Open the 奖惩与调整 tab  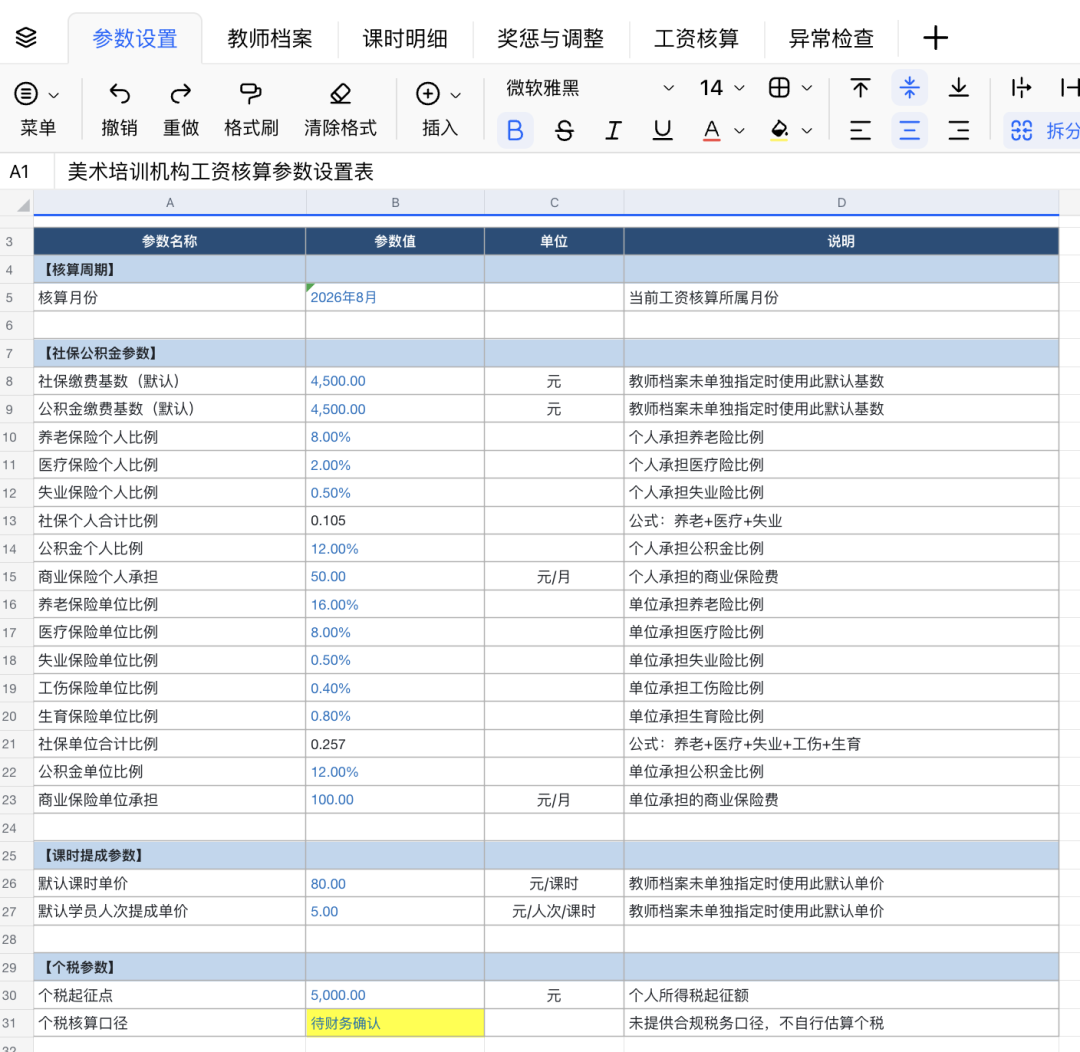(550, 38)
